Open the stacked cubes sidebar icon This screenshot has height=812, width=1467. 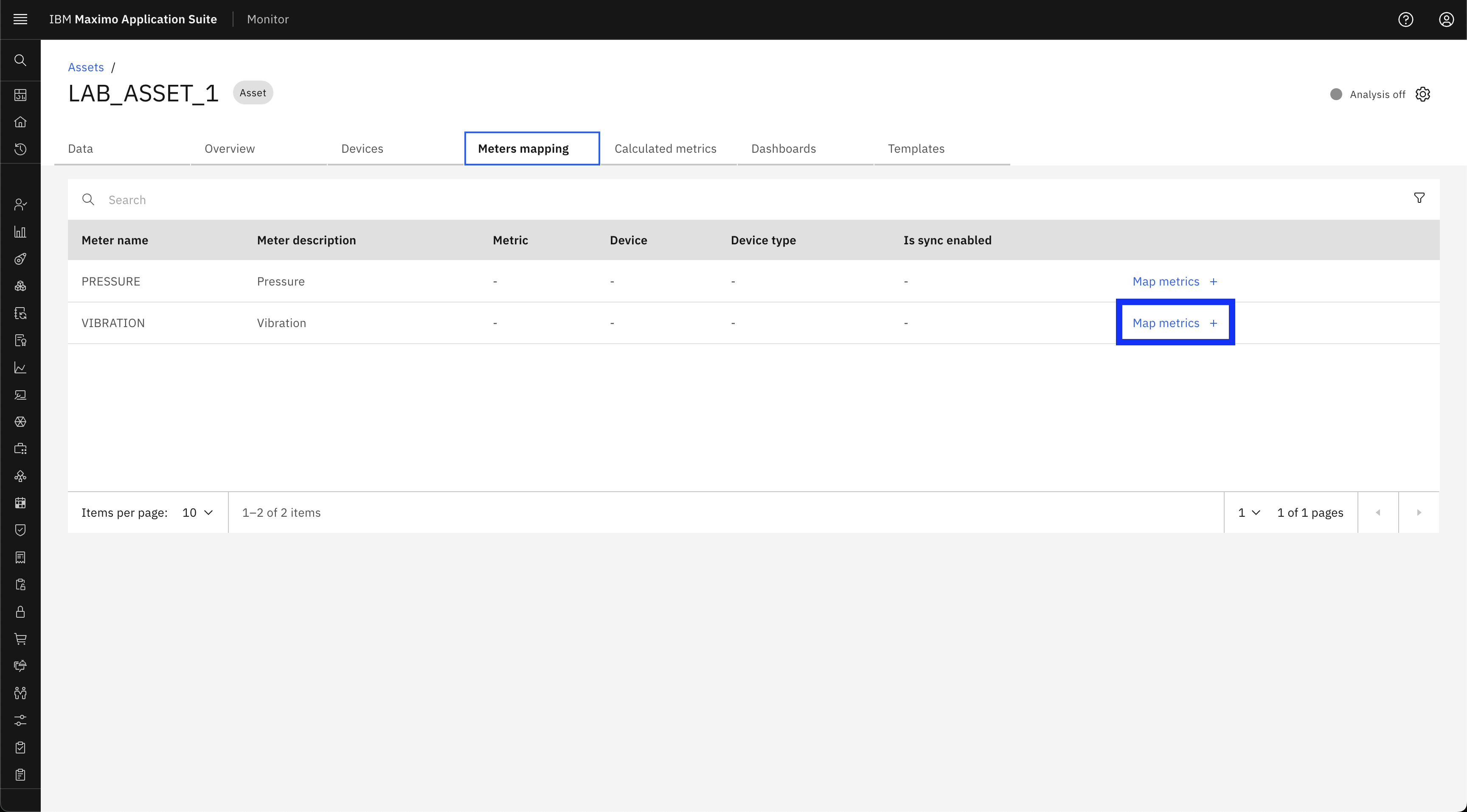click(20, 286)
